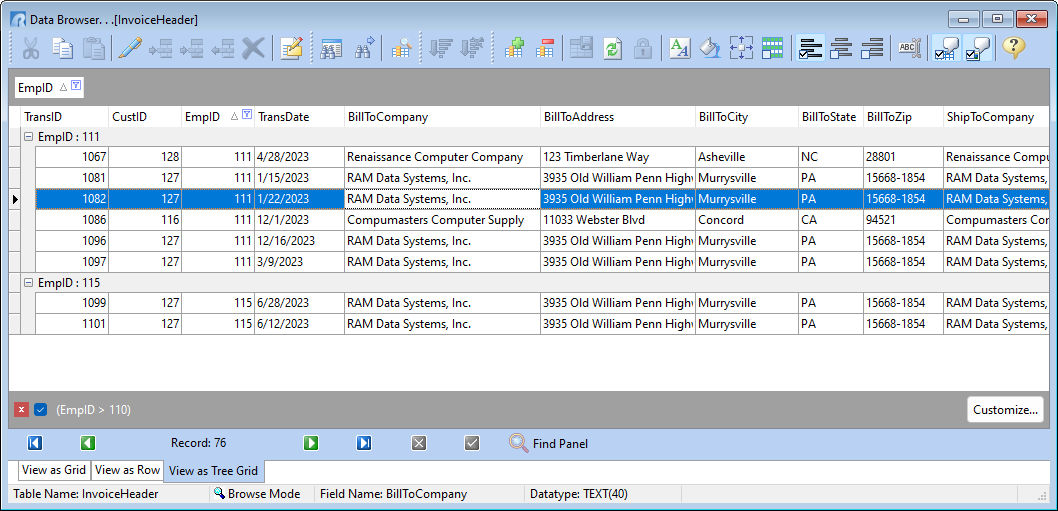Collapse the EmpID : 111 group

click(x=28, y=136)
